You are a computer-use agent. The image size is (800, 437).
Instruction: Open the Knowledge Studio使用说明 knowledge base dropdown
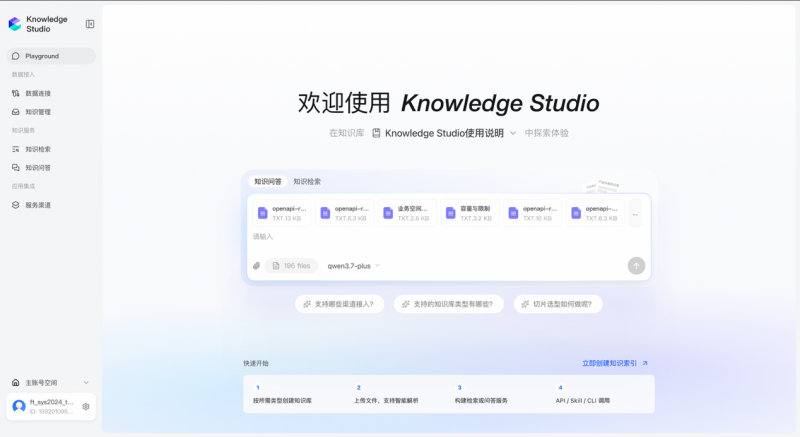click(x=444, y=133)
